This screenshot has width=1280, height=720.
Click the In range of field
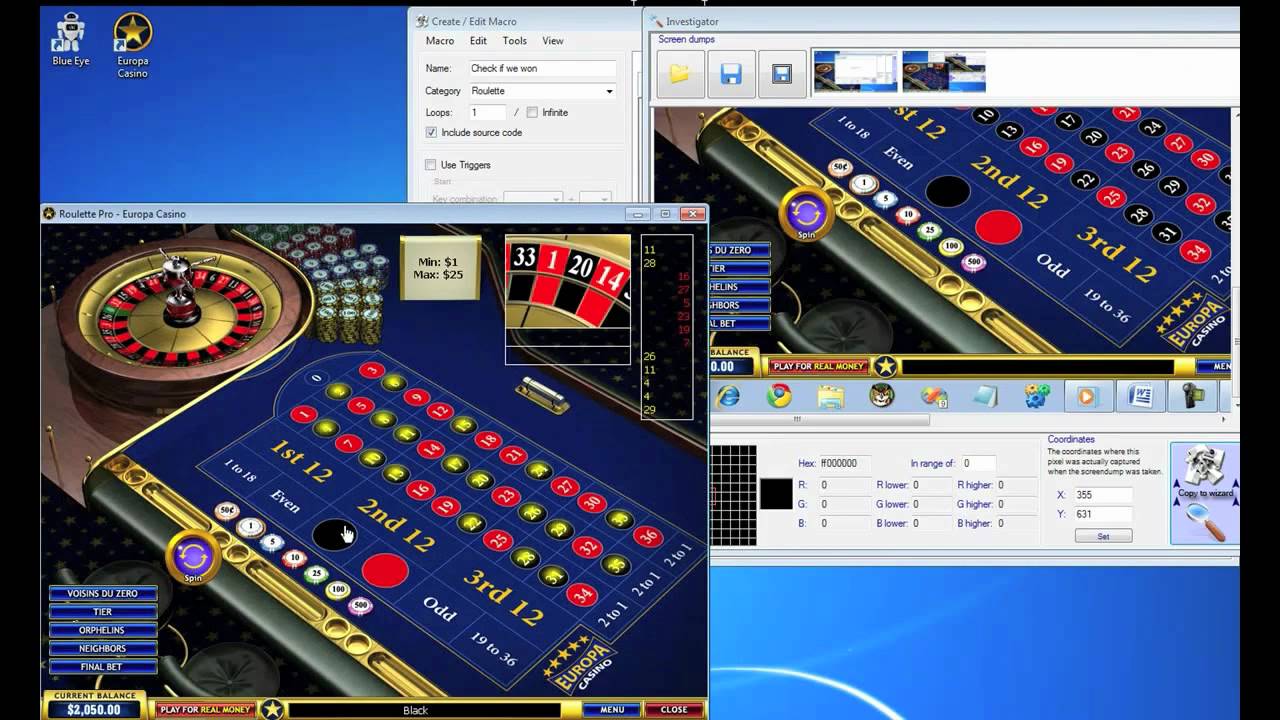tap(977, 463)
